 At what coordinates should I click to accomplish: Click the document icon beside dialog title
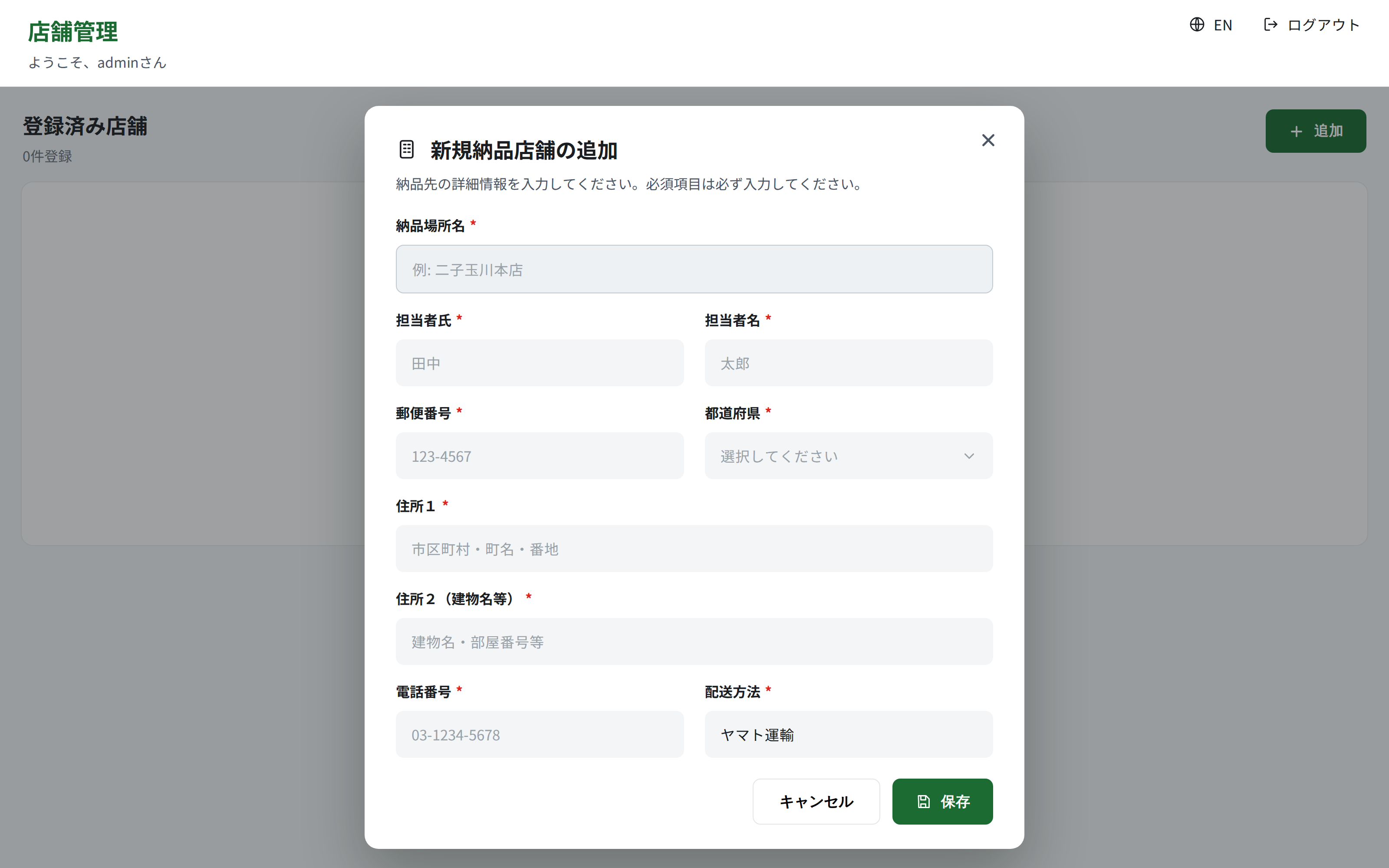(x=406, y=149)
